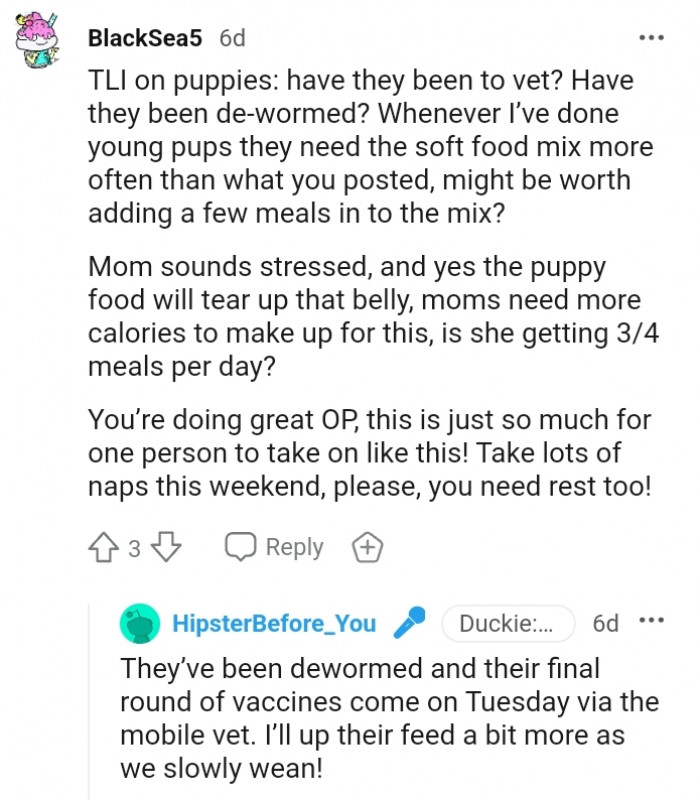The image size is (700, 800).
Task: Click the vote count number 3
Action: [135, 548]
